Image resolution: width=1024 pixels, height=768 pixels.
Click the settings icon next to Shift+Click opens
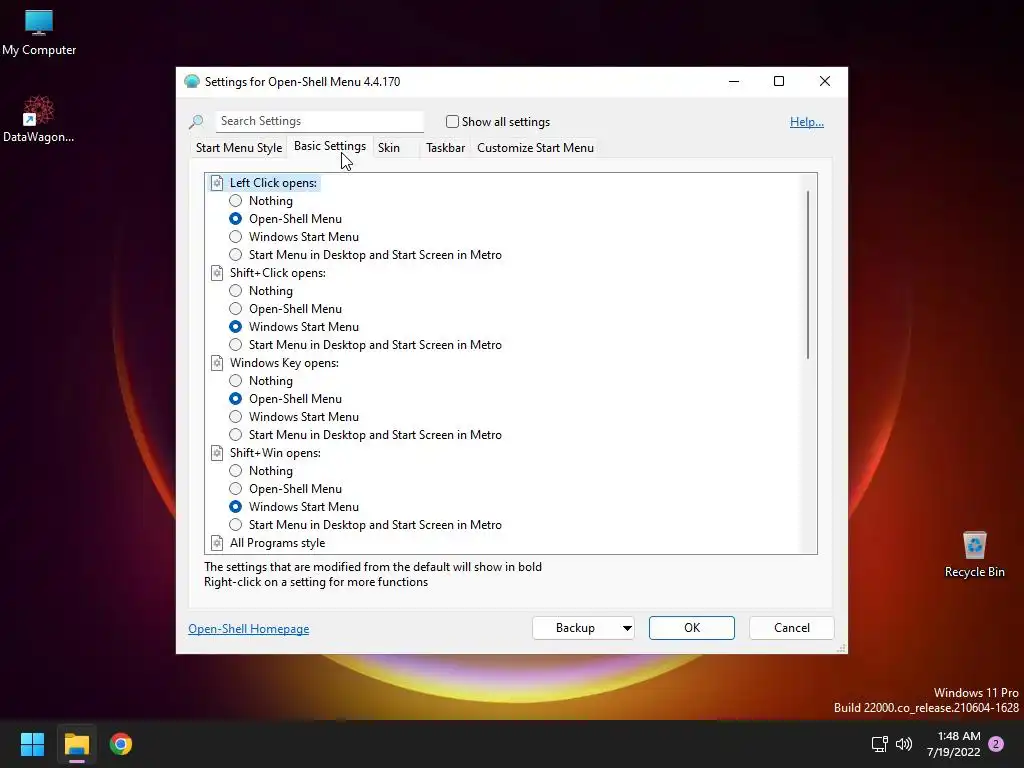point(217,273)
